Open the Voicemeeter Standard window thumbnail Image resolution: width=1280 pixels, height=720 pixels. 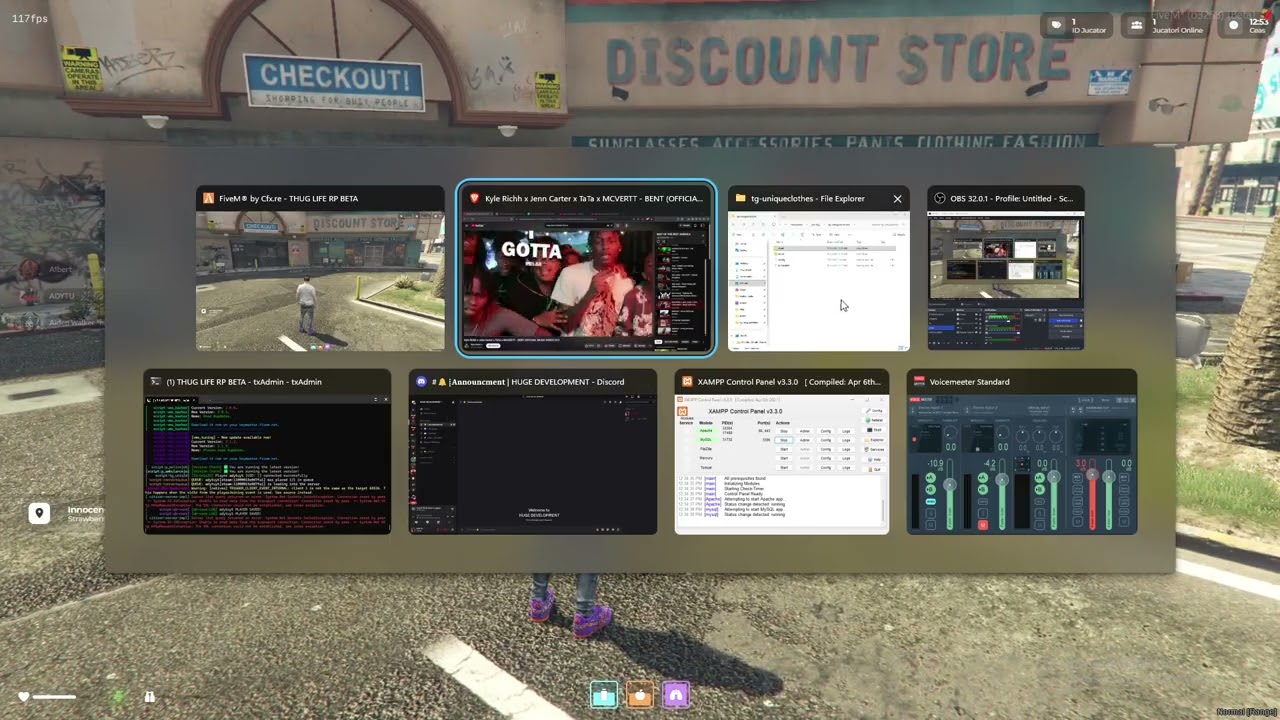click(x=1022, y=452)
